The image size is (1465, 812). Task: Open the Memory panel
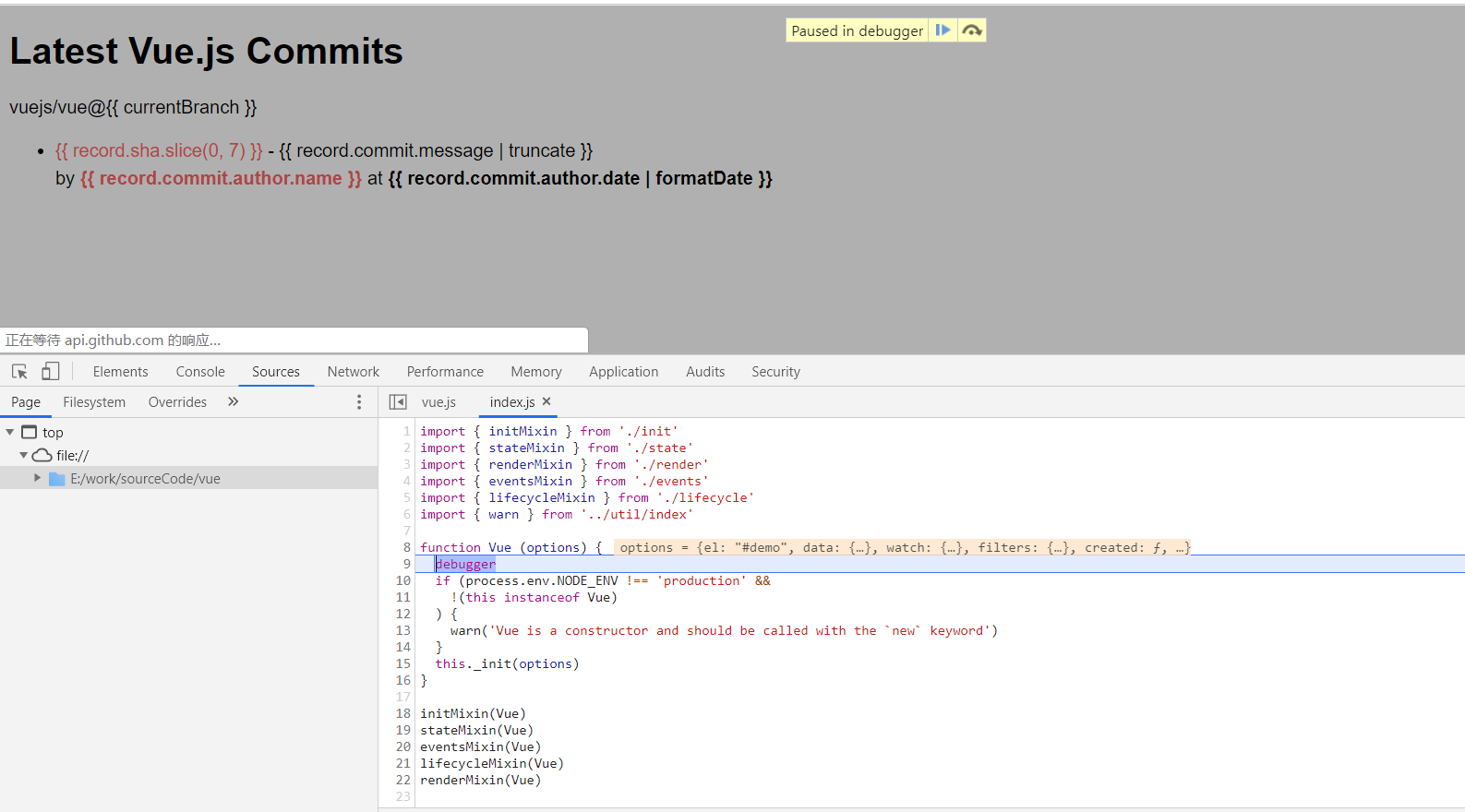point(536,371)
